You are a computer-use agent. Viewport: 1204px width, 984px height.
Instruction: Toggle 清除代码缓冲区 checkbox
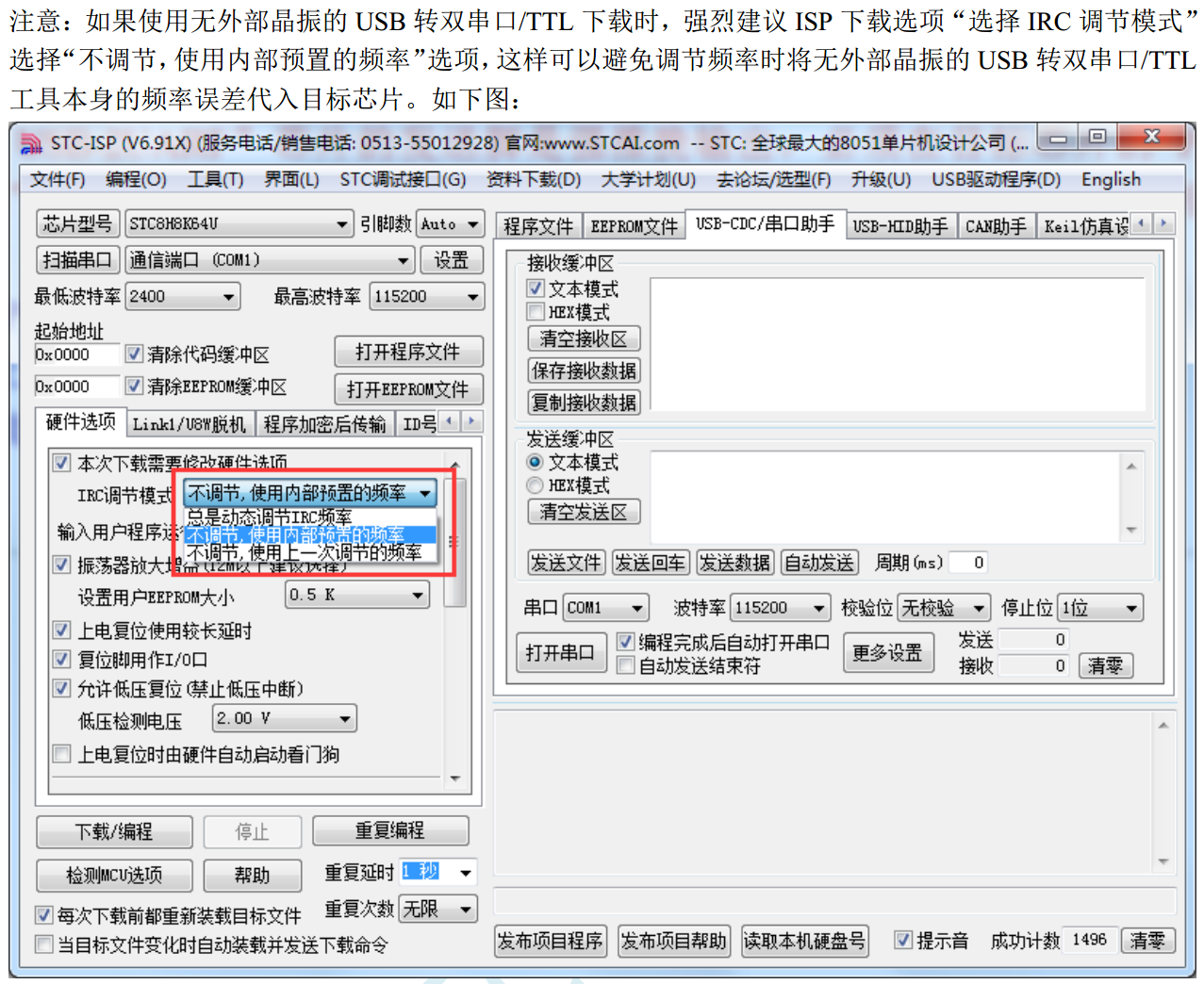point(135,354)
